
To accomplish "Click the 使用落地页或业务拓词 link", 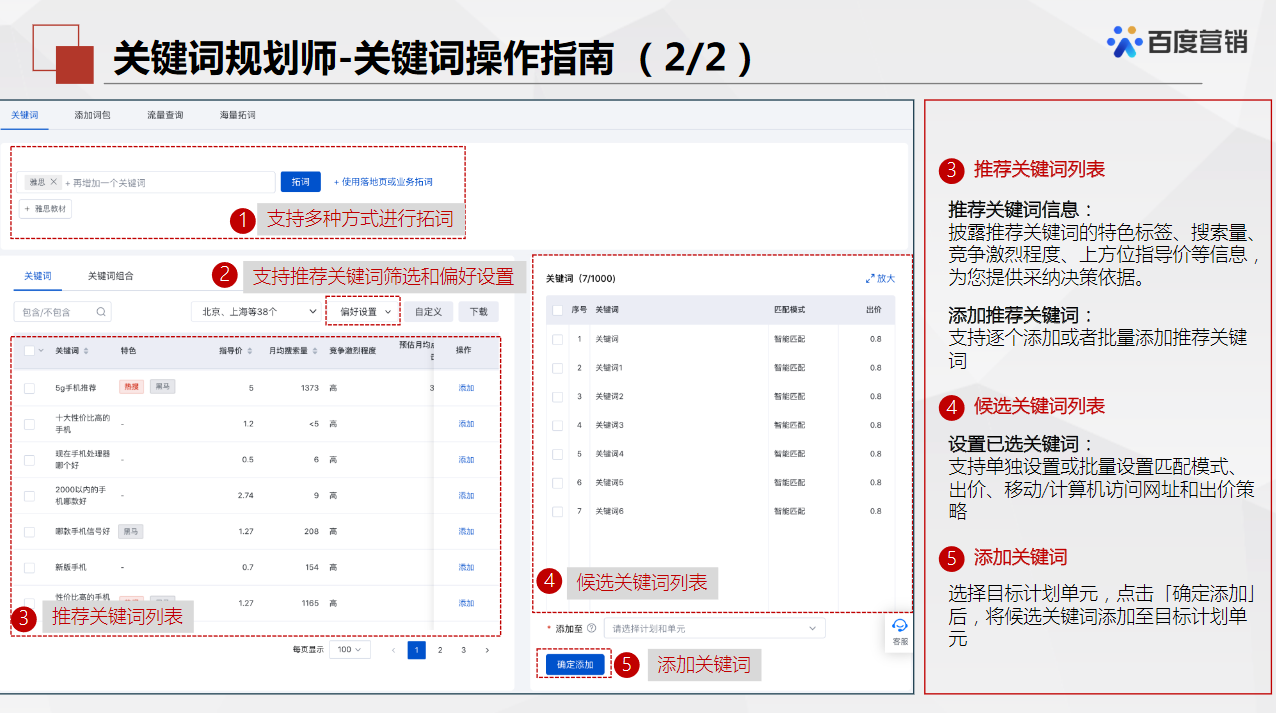I will coord(382,182).
